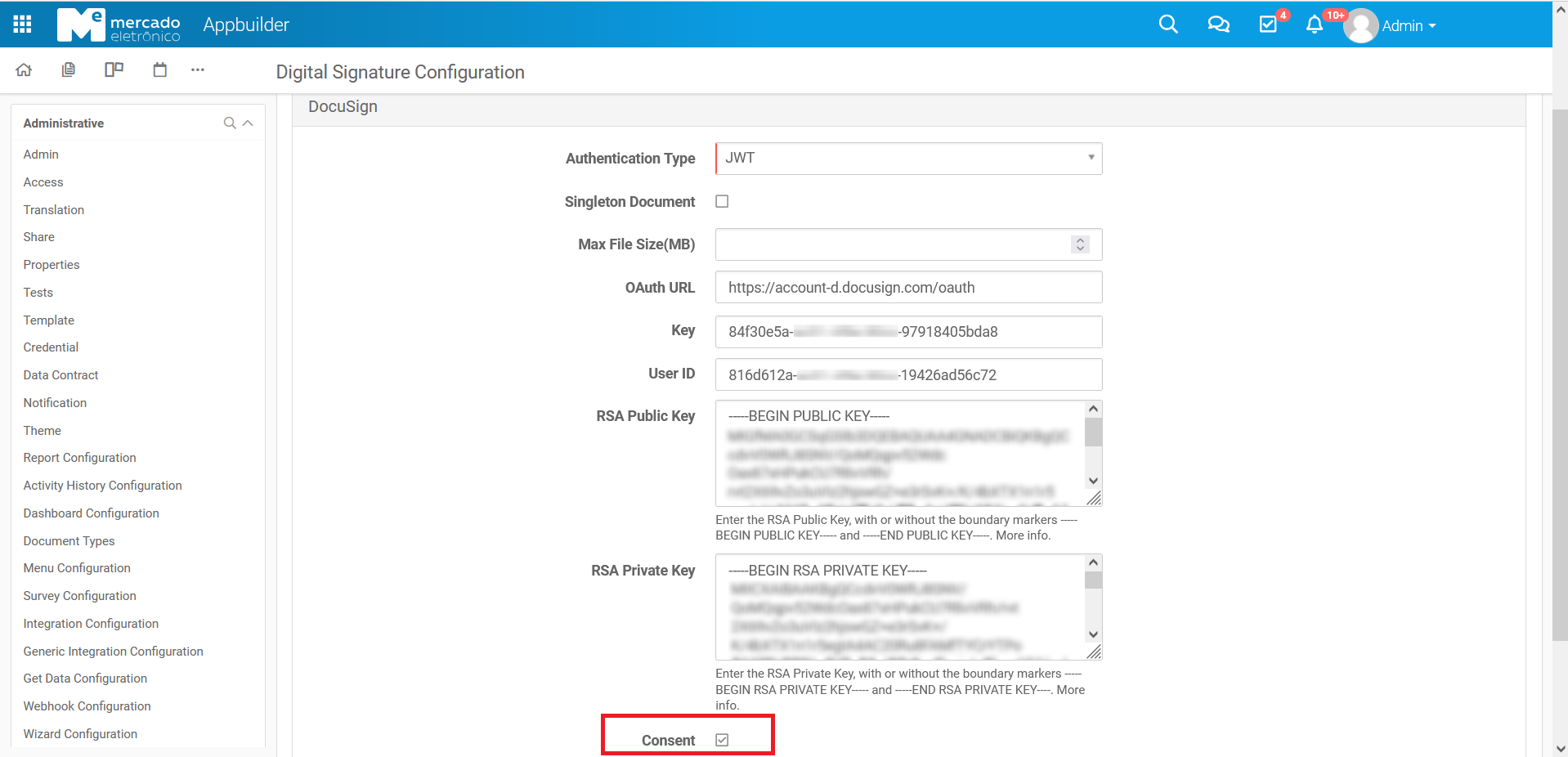The image size is (1568, 757).
Task: Click into the OAuth URL field
Action: pyautogui.click(x=908, y=288)
